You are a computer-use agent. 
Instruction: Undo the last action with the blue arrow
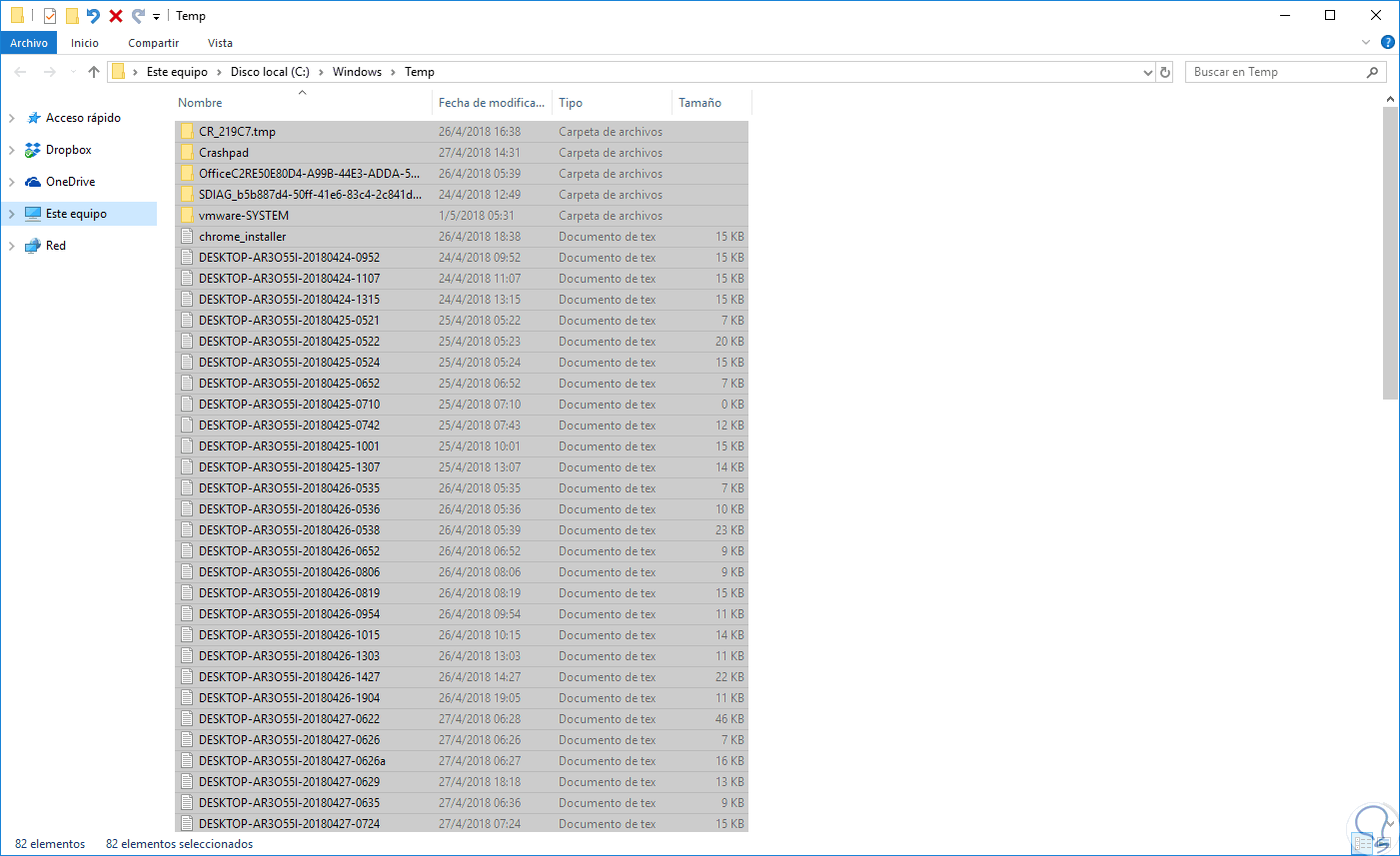pyautogui.click(x=93, y=16)
